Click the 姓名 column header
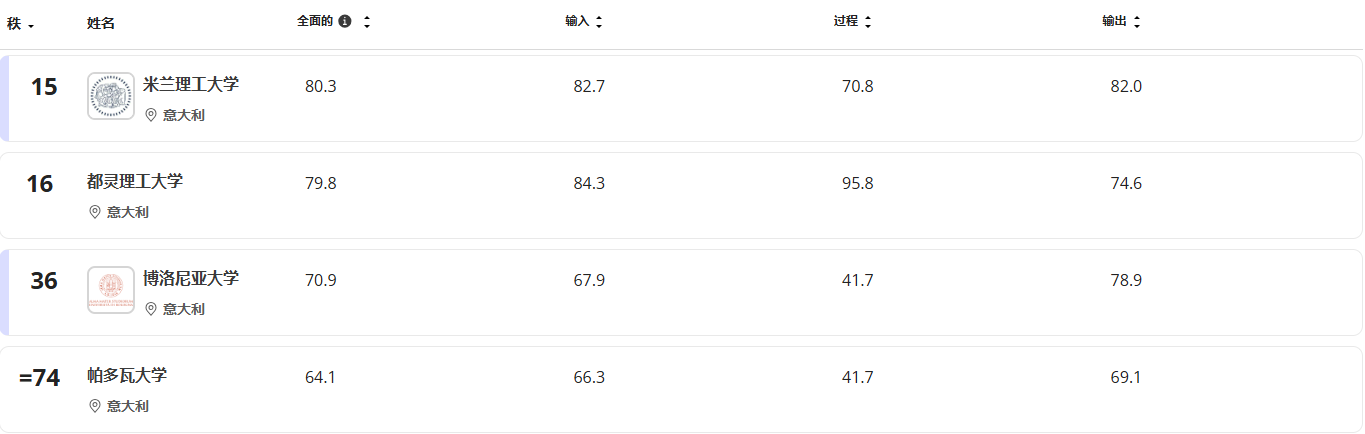The width and height of the screenshot is (1365, 434). click(x=101, y=23)
